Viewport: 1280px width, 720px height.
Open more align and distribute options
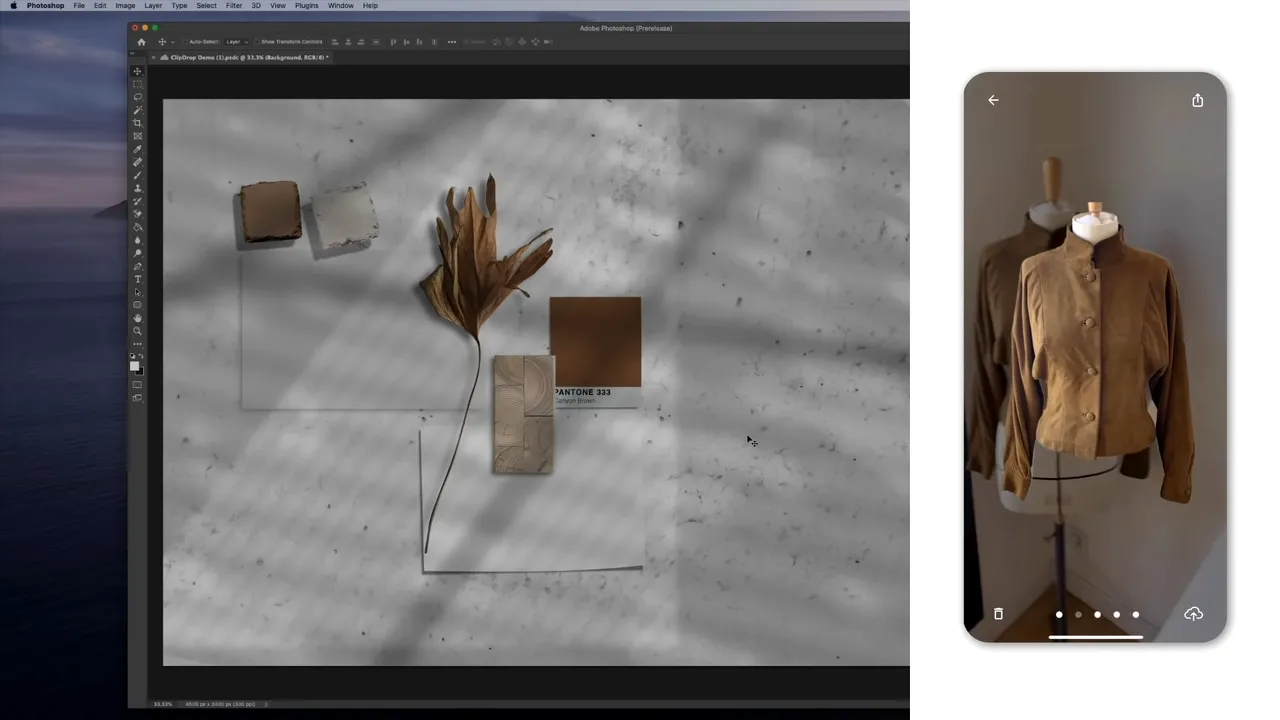click(x=452, y=42)
